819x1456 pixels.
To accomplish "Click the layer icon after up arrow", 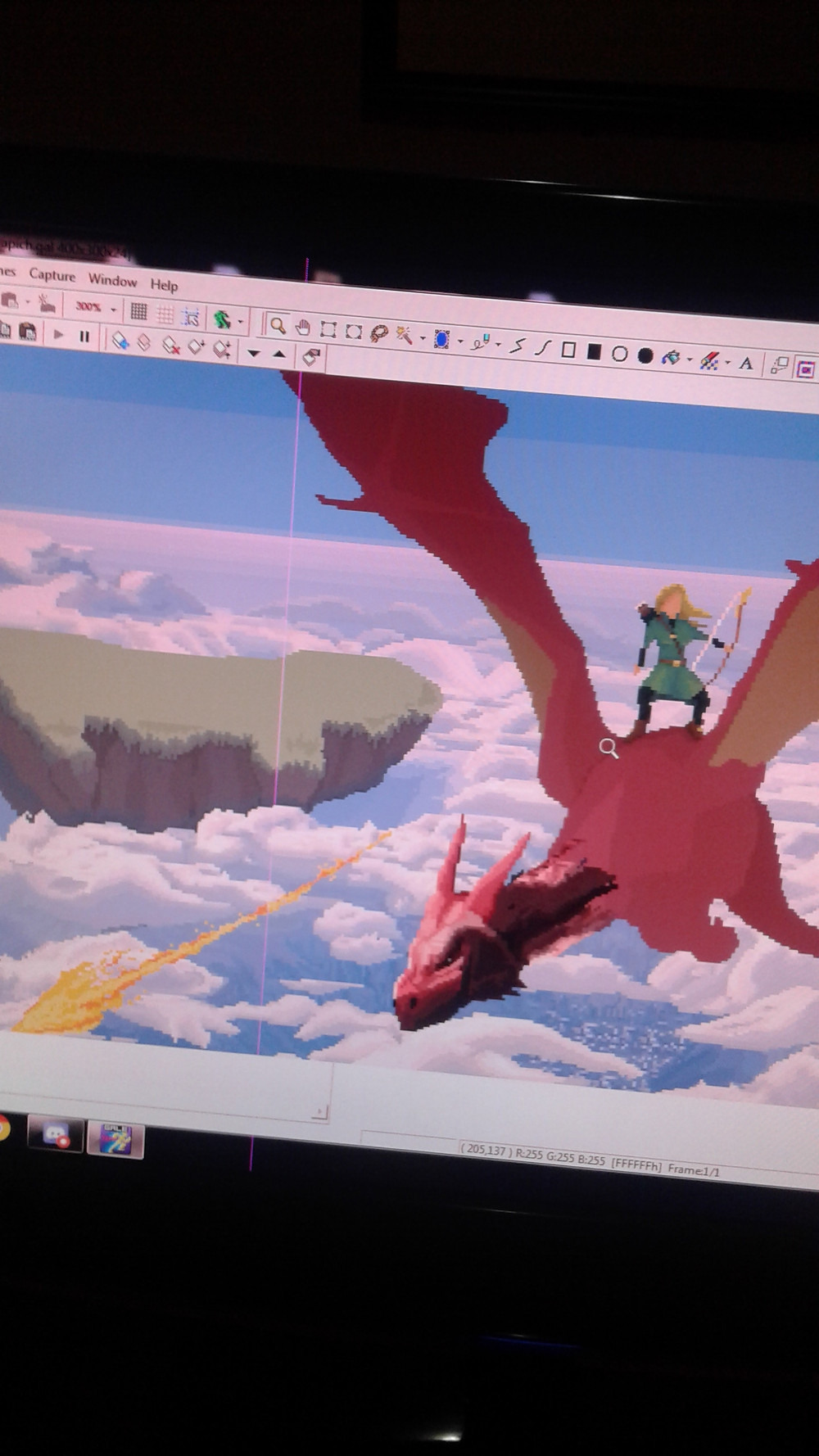I will point(311,357).
